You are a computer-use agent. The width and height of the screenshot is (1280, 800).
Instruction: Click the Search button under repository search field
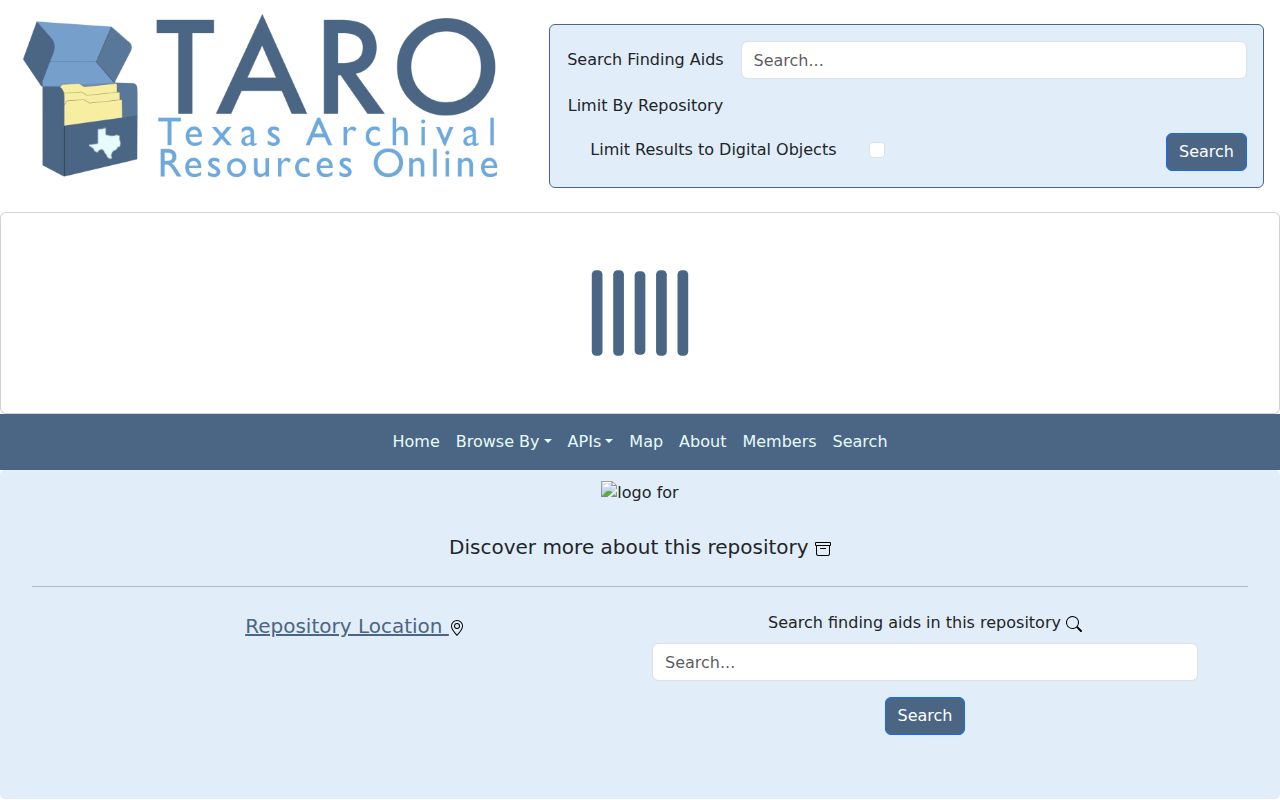[925, 716]
